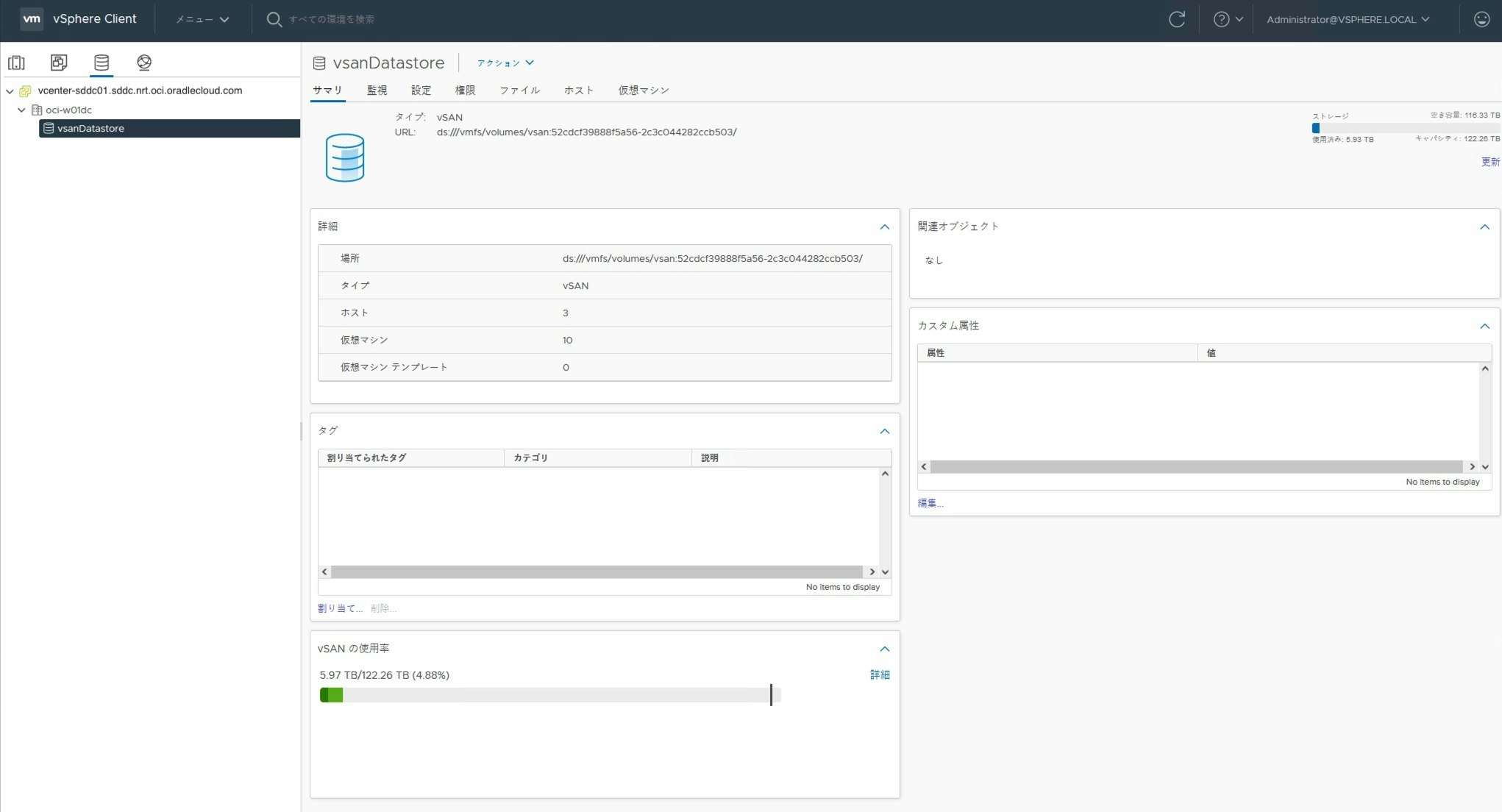
Task: Collapse the vSAN の使用率 panel
Action: pyautogui.click(x=884, y=649)
